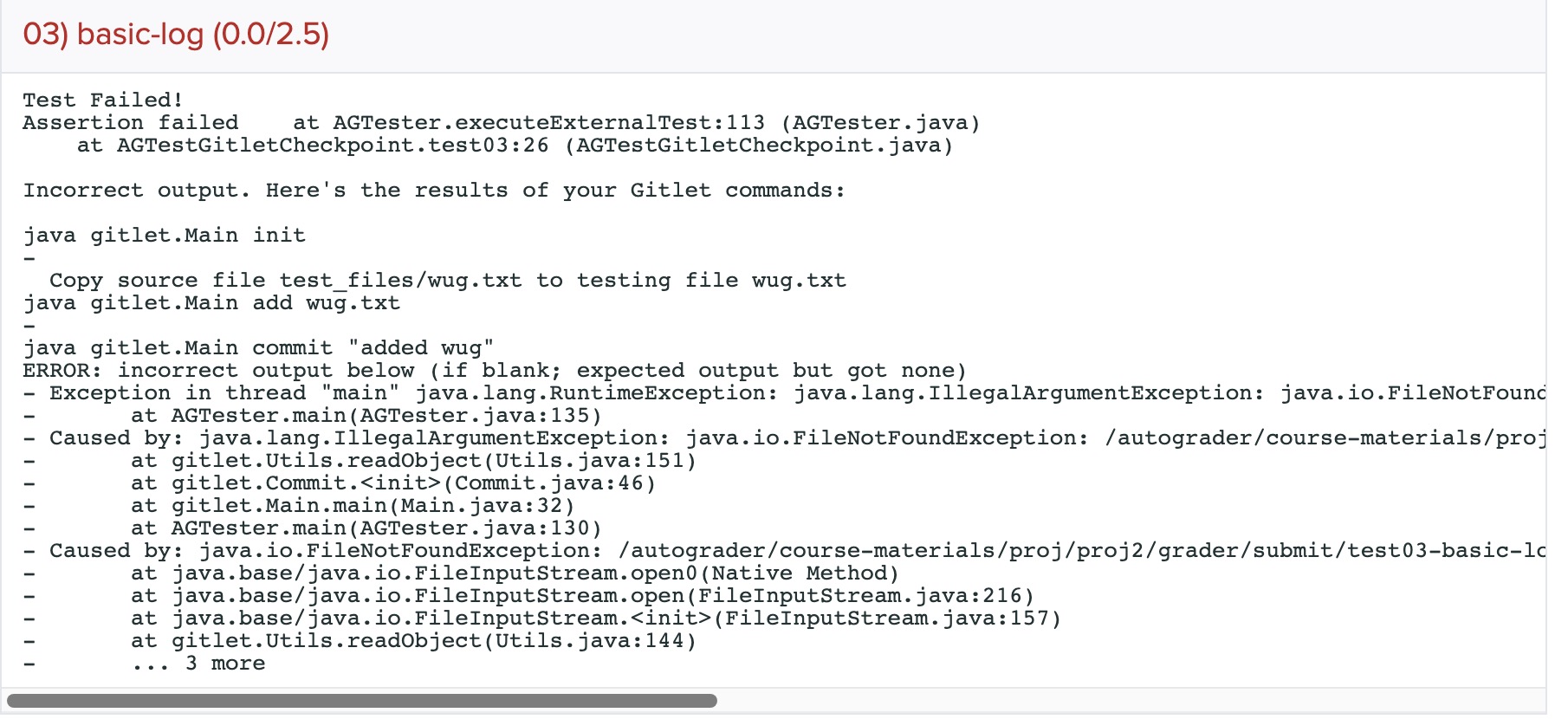This screenshot has height=719, width=1568.
Task: Click the '... 3 more' line
Action: coord(198,664)
